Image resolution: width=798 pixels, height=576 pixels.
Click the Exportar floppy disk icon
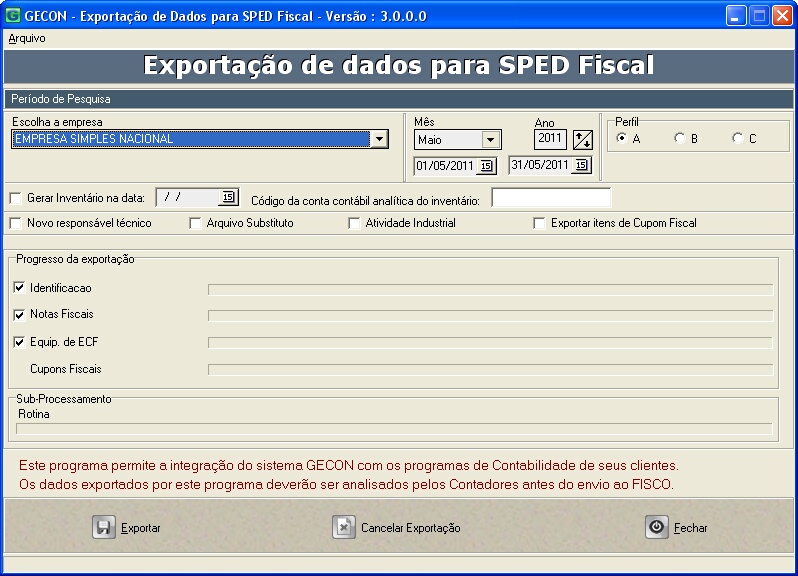pyautogui.click(x=104, y=527)
